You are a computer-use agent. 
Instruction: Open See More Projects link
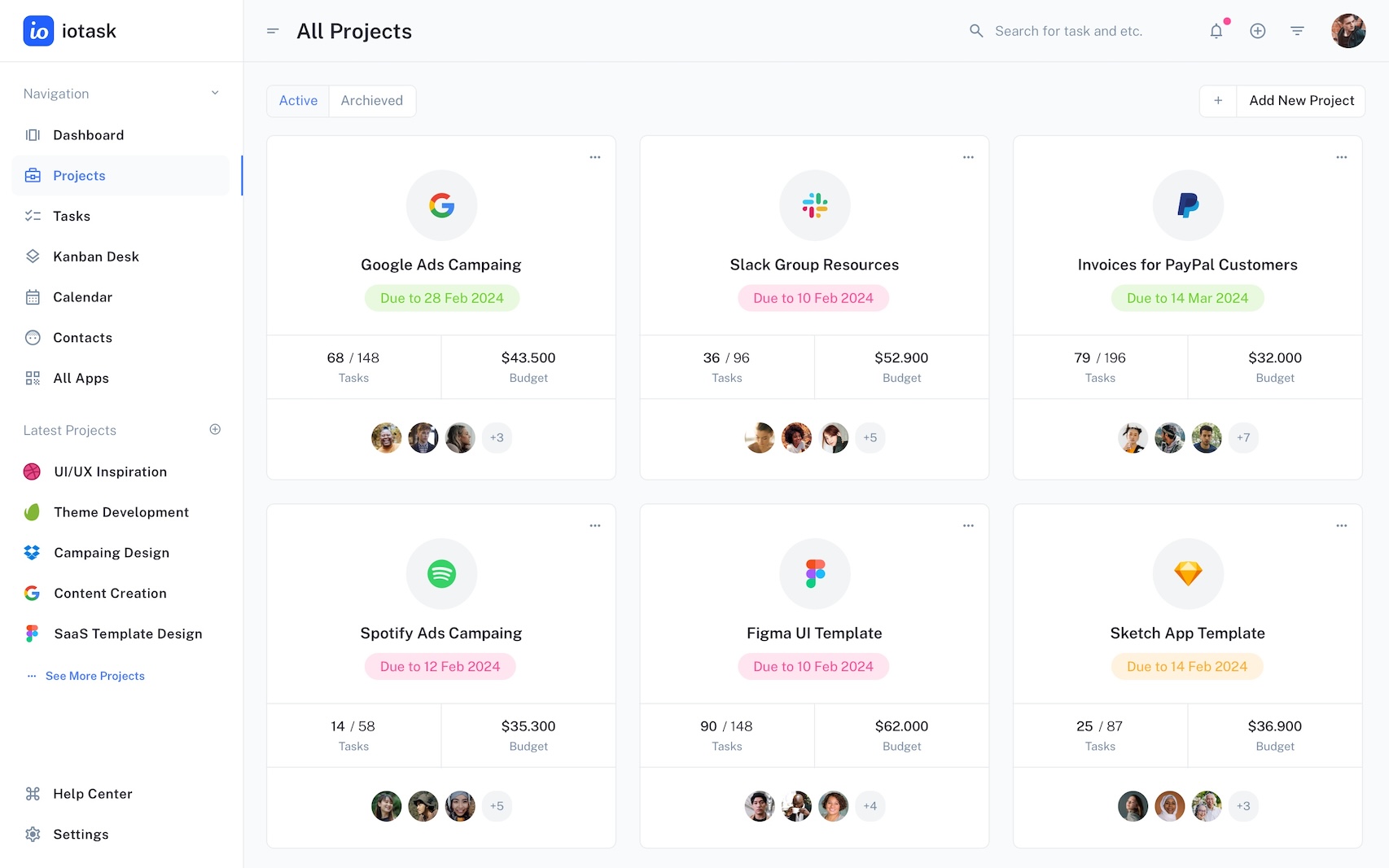(94, 676)
